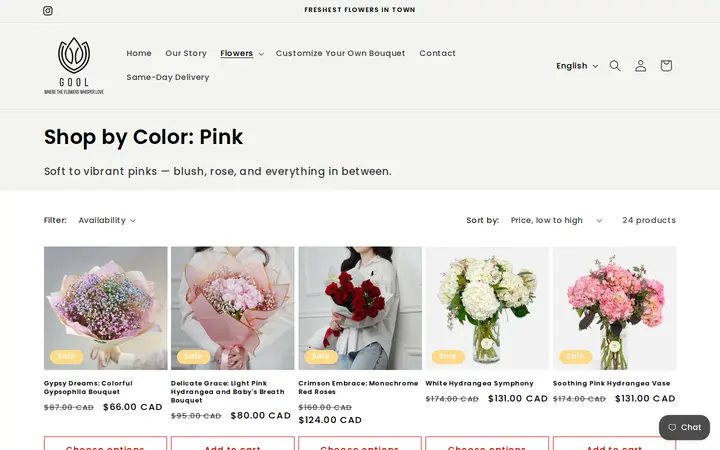Open White Hydrangea Symphony image

tap(487, 308)
